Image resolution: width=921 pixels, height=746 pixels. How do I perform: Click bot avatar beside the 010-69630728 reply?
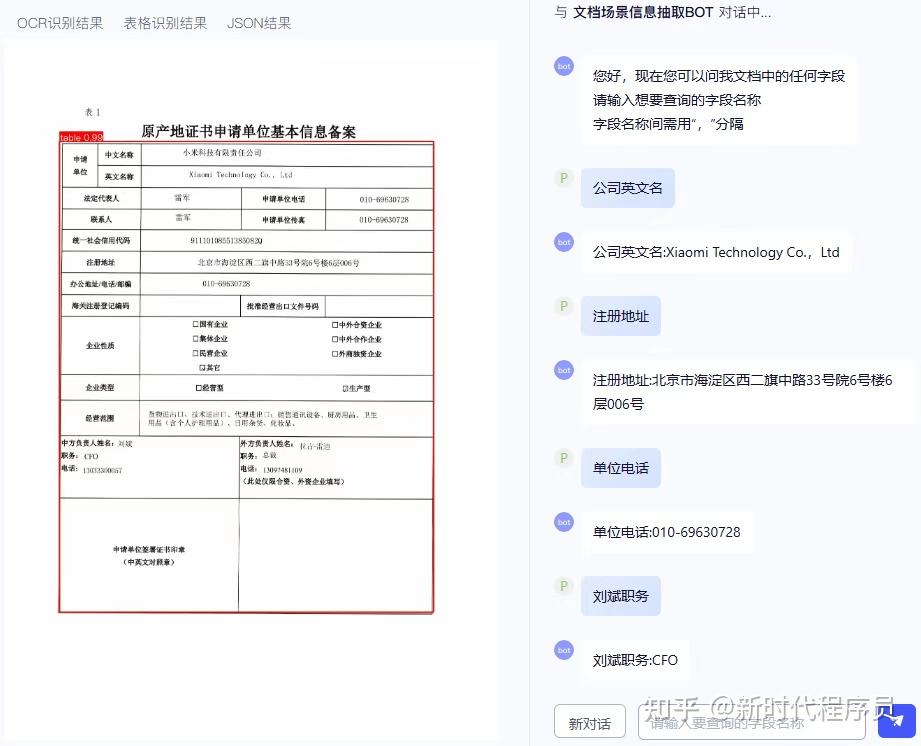click(x=564, y=522)
